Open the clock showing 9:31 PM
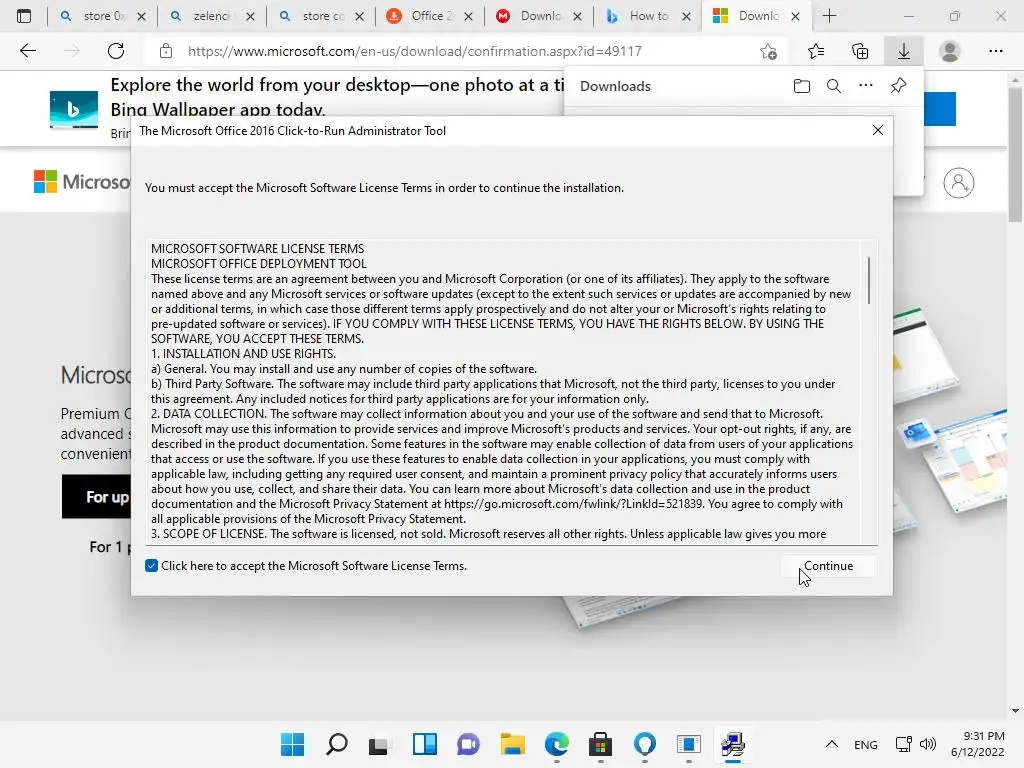 [978, 744]
